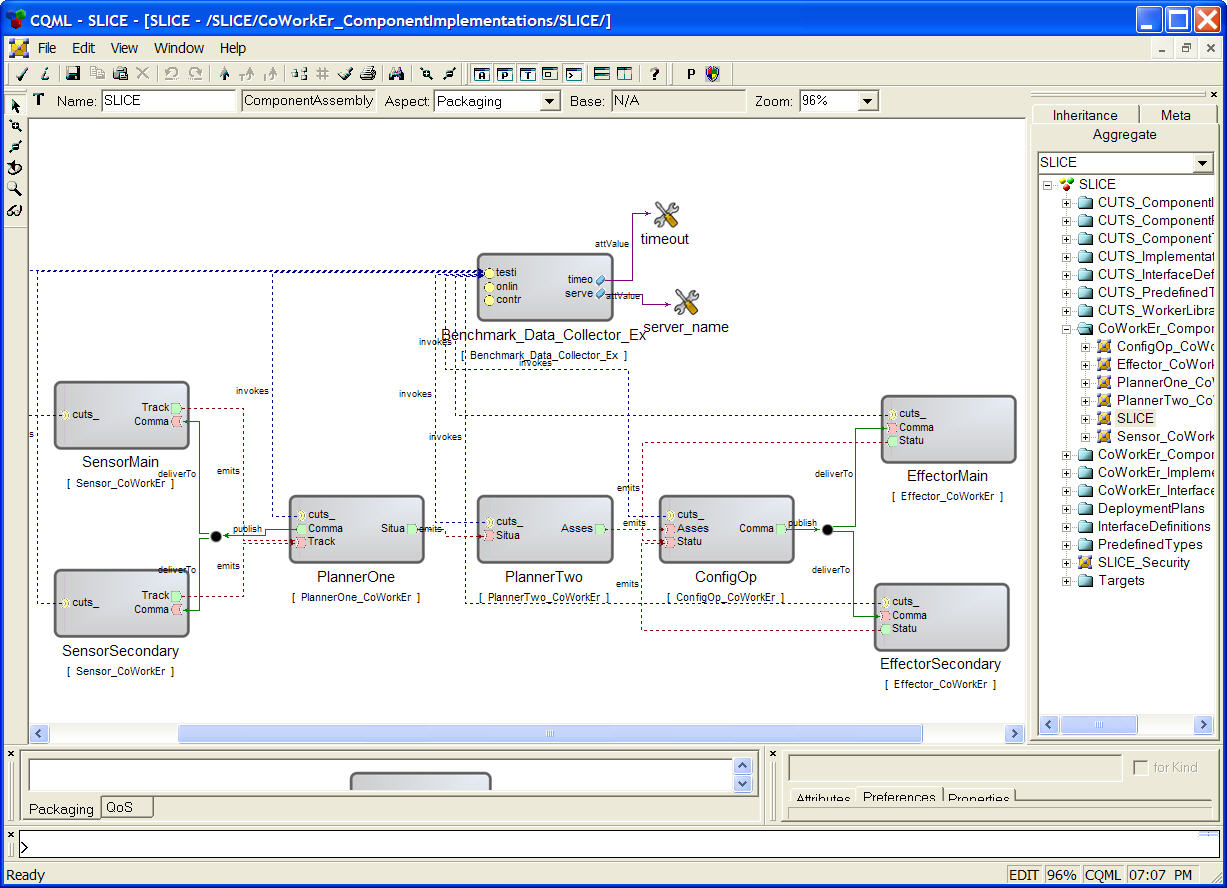This screenshot has width=1227, height=888.
Task: Select the visualization glasses tool
Action: tap(15, 210)
